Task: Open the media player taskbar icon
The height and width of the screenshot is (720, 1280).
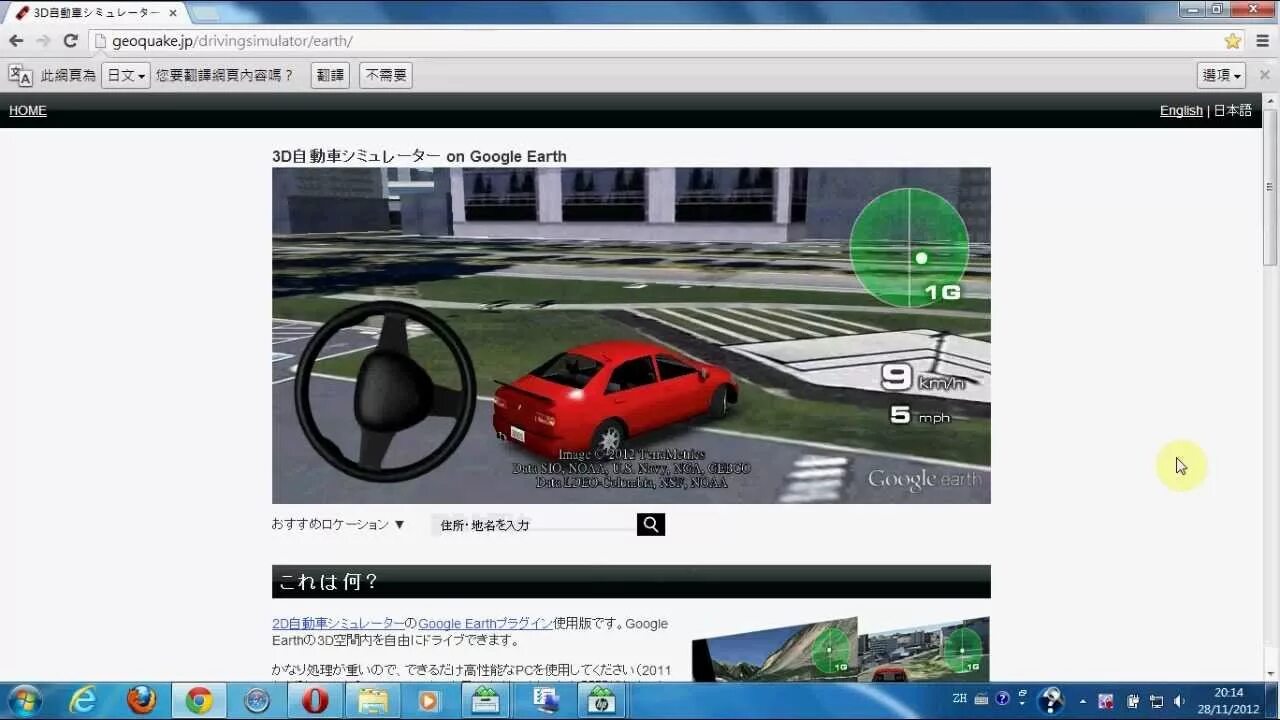Action: coord(429,701)
